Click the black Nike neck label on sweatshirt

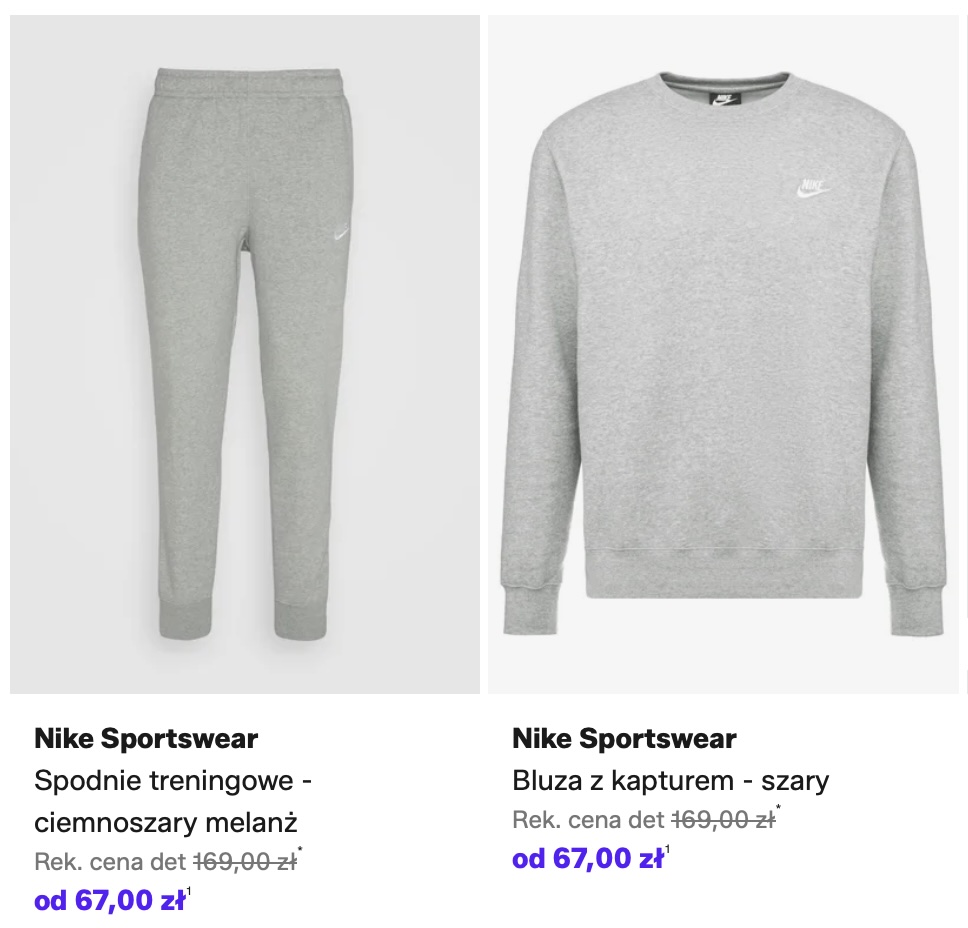click(725, 99)
